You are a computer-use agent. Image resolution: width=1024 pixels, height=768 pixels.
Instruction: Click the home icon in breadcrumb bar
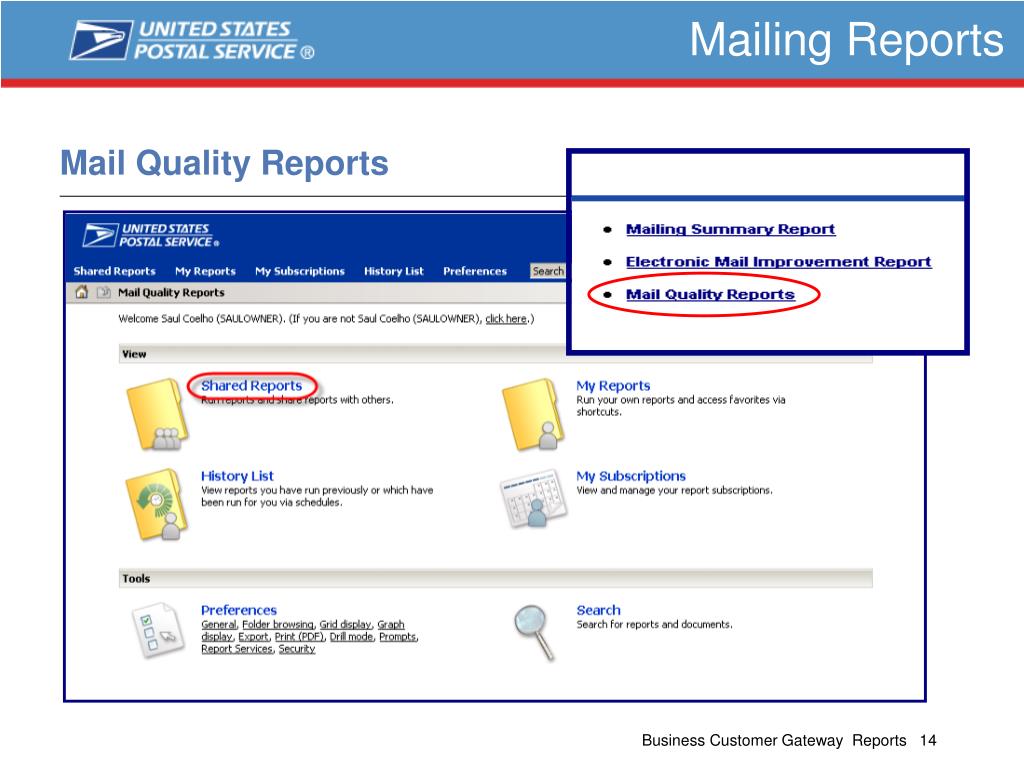point(82,292)
